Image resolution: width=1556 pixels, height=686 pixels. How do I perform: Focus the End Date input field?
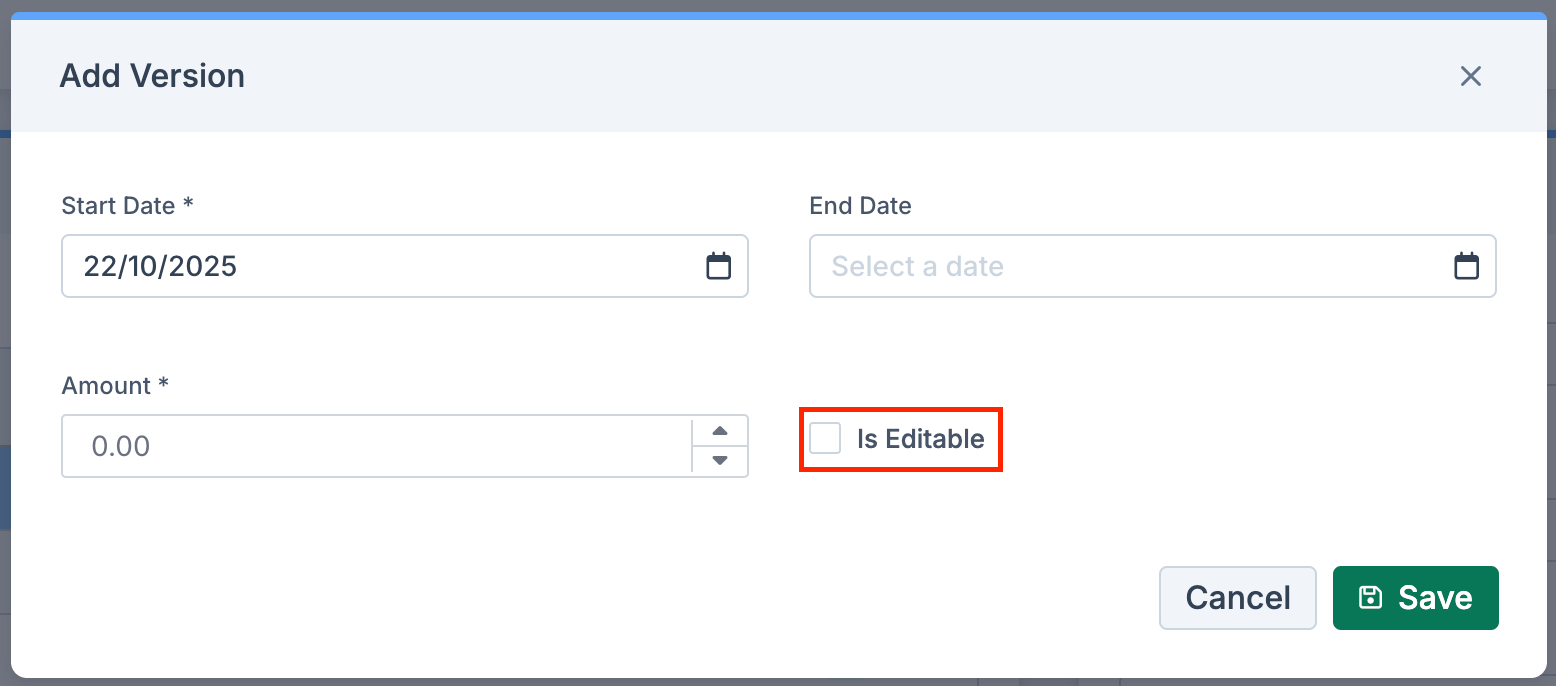1152,266
